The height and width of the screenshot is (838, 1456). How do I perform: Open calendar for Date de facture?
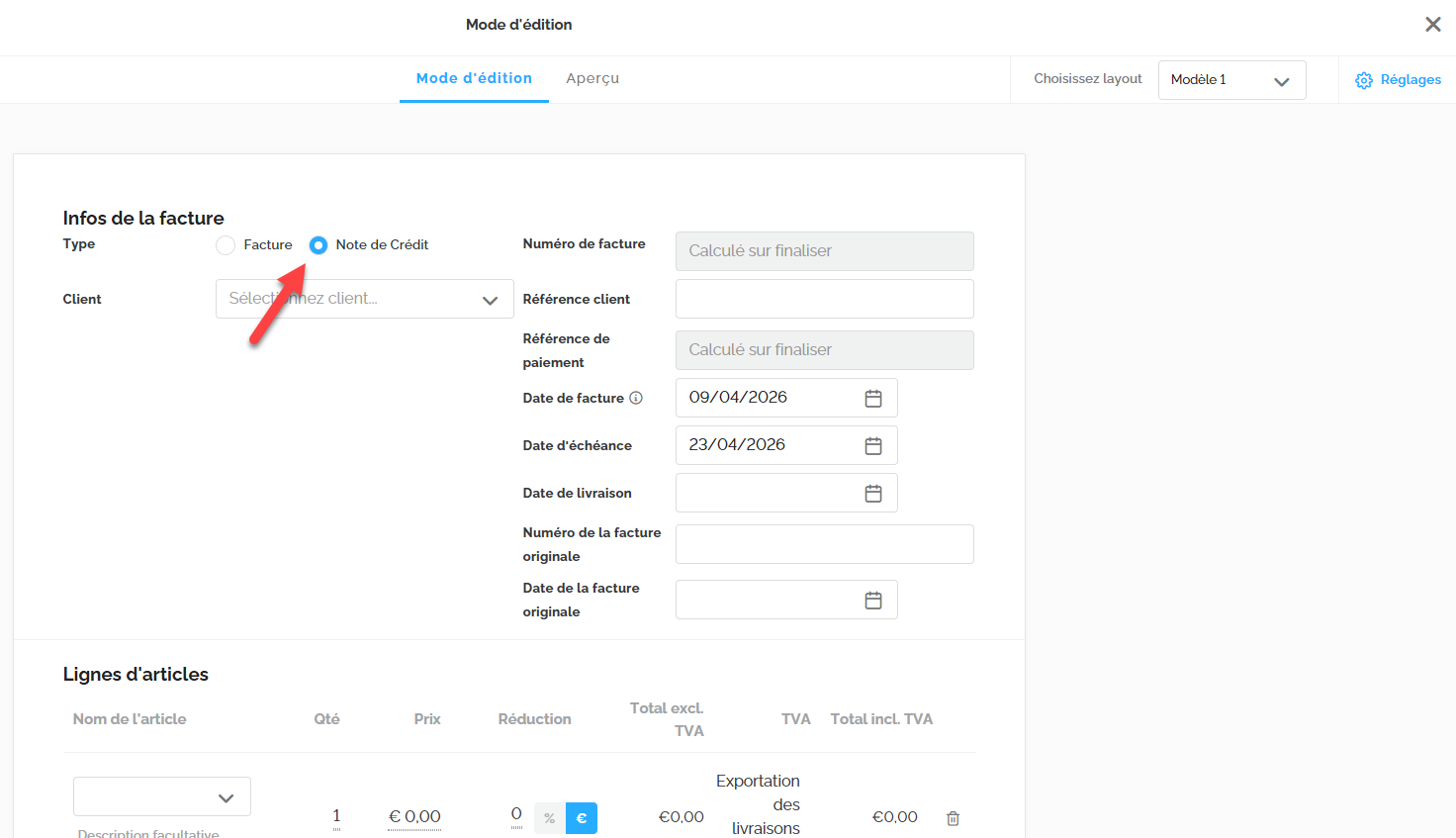873,398
